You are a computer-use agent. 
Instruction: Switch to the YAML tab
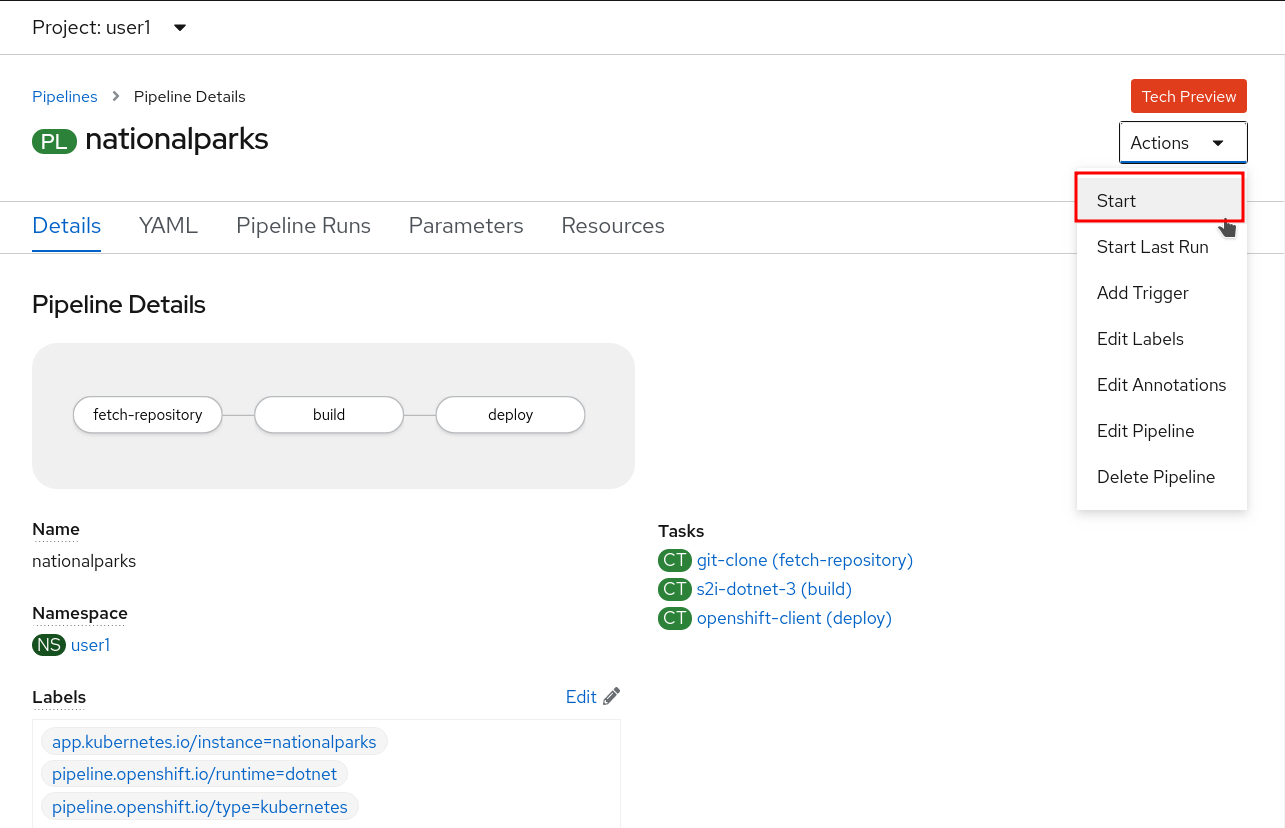(167, 226)
